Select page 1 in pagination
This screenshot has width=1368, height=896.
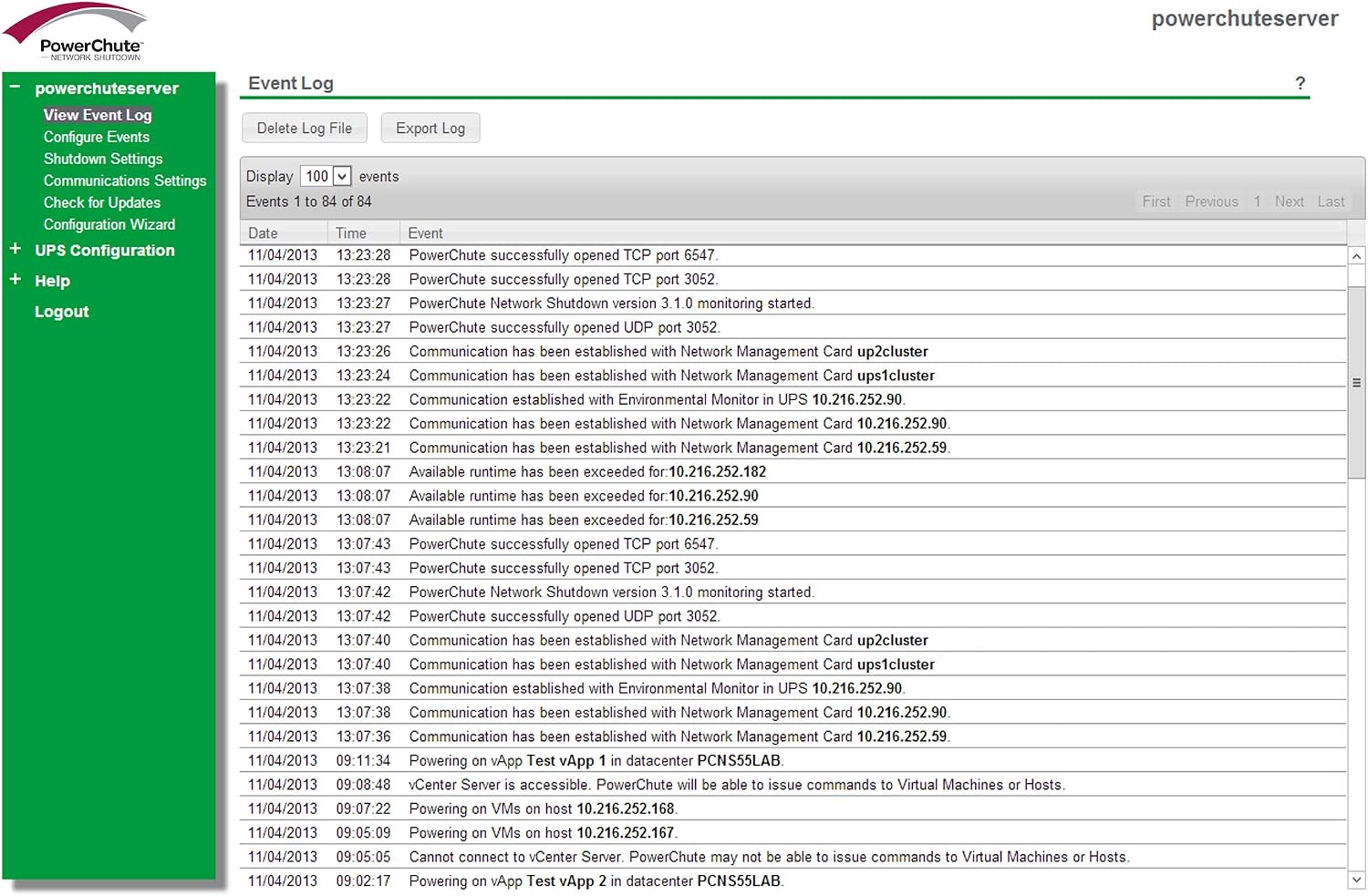pos(1257,201)
